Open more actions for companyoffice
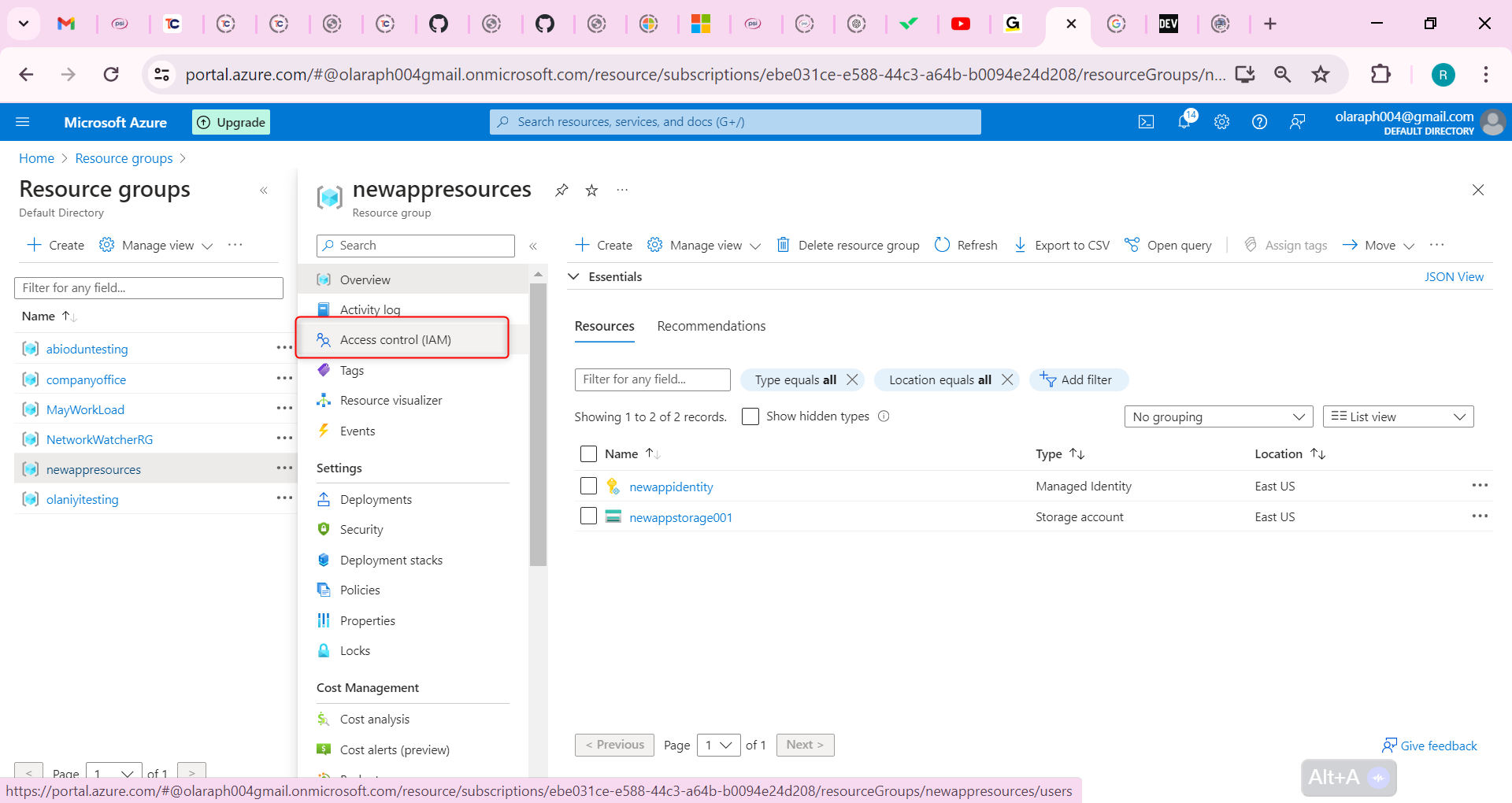The width and height of the screenshot is (1512, 803). (284, 379)
